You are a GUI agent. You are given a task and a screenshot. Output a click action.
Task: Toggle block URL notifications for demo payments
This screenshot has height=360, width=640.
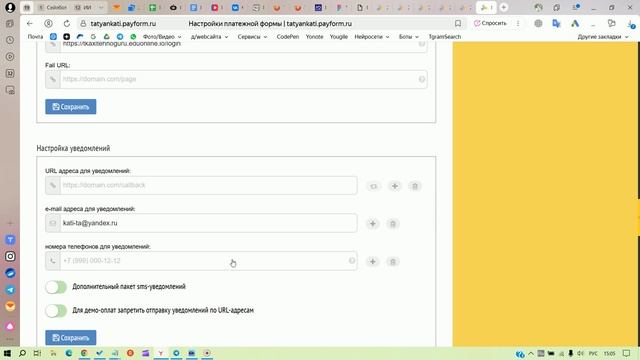[56, 311]
